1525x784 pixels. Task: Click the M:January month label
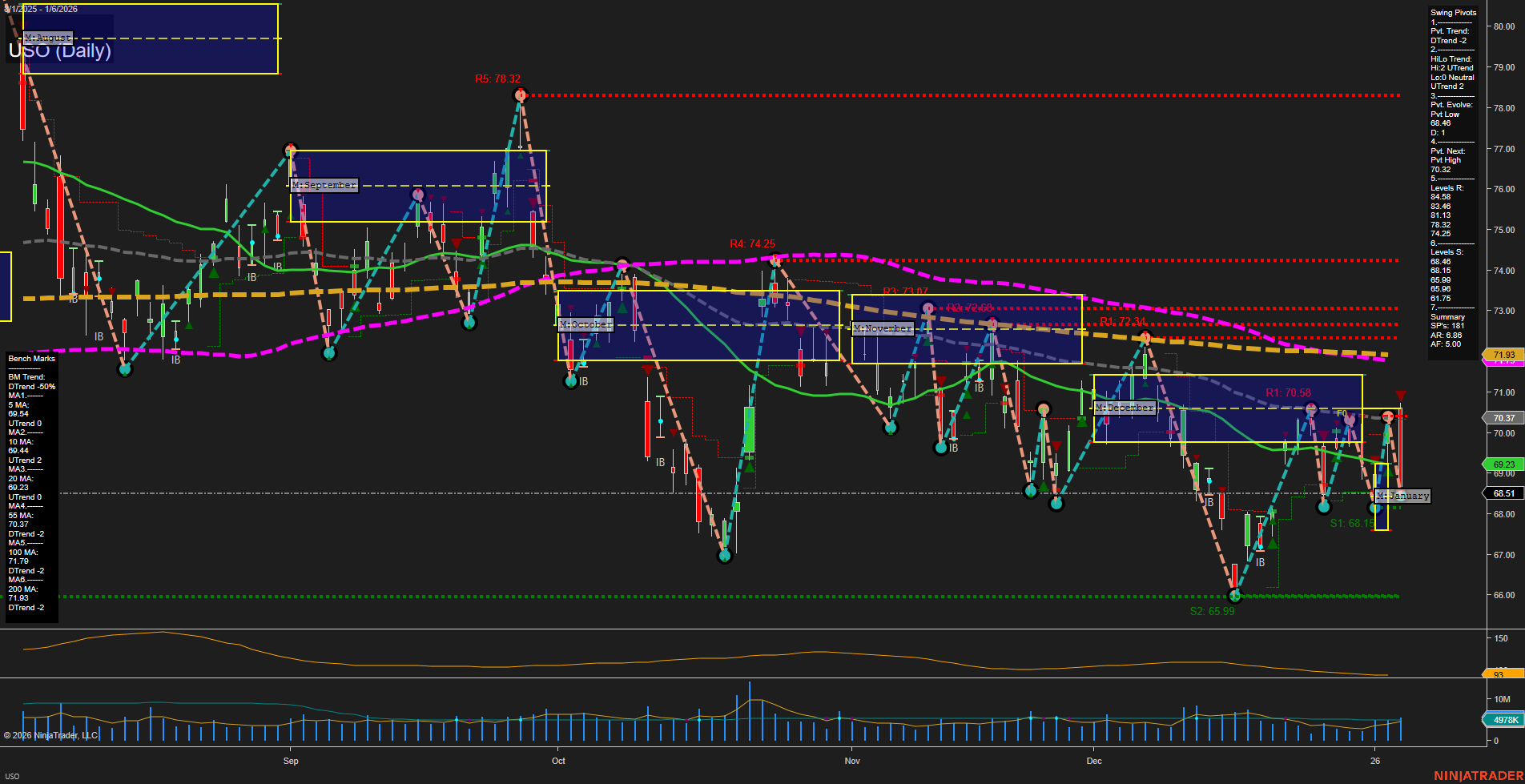(x=1402, y=496)
